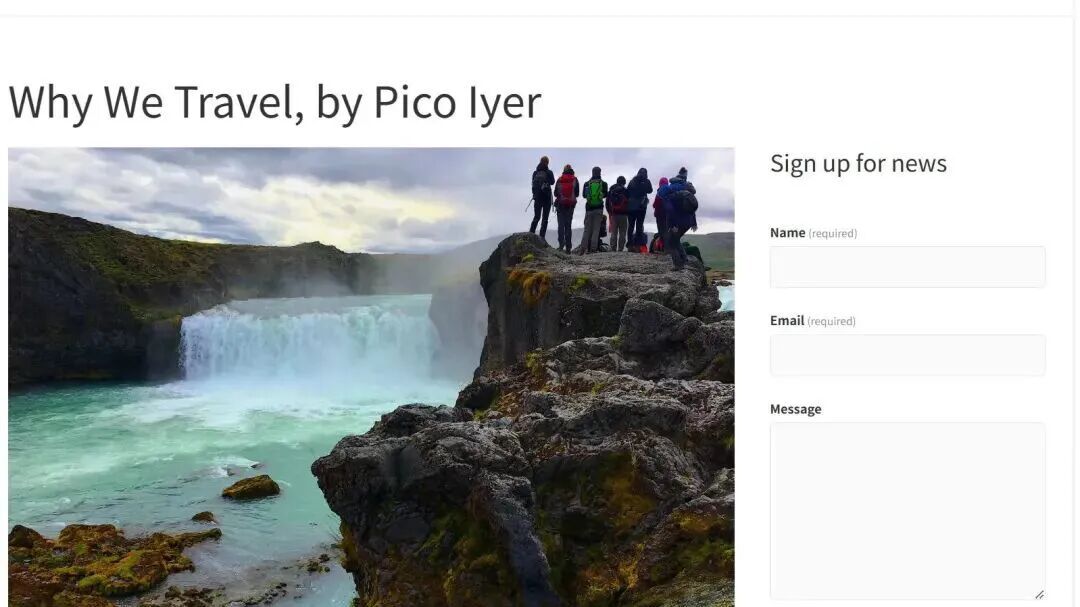This screenshot has width=1080, height=607.
Task: Click the mossy rock in the river
Action: (251, 487)
